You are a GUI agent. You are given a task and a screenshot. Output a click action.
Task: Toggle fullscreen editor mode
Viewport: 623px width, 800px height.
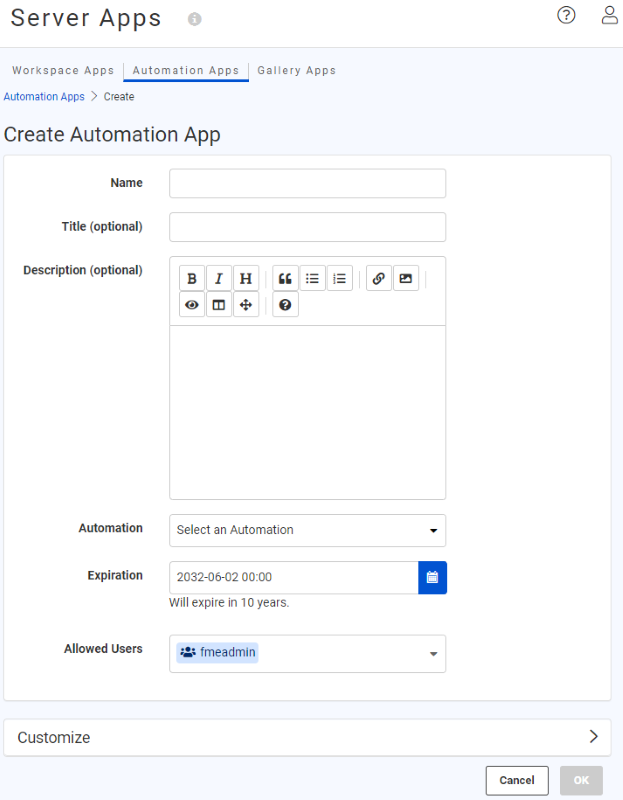246,305
